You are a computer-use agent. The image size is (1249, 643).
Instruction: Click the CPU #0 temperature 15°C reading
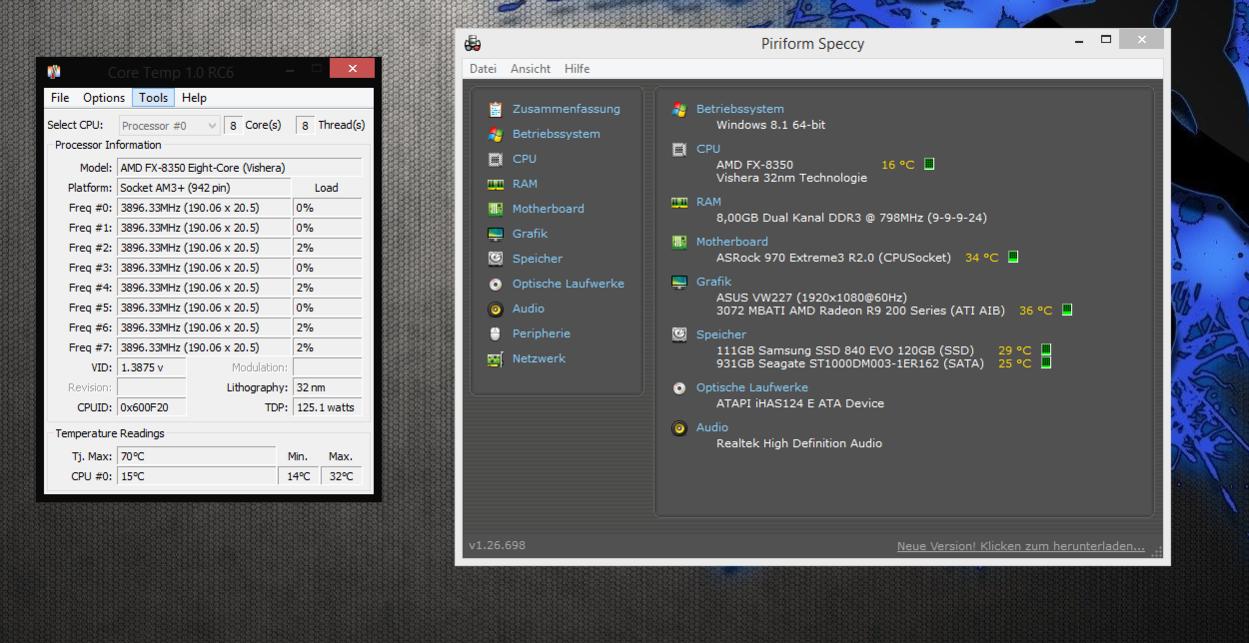point(196,476)
